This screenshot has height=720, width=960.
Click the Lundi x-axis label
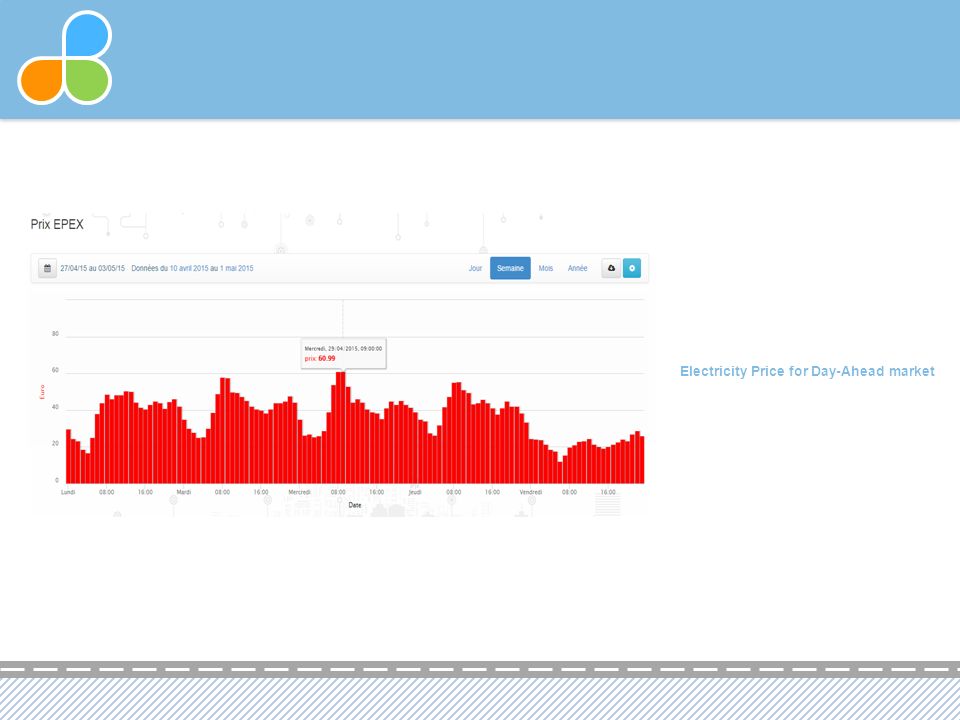point(68,492)
